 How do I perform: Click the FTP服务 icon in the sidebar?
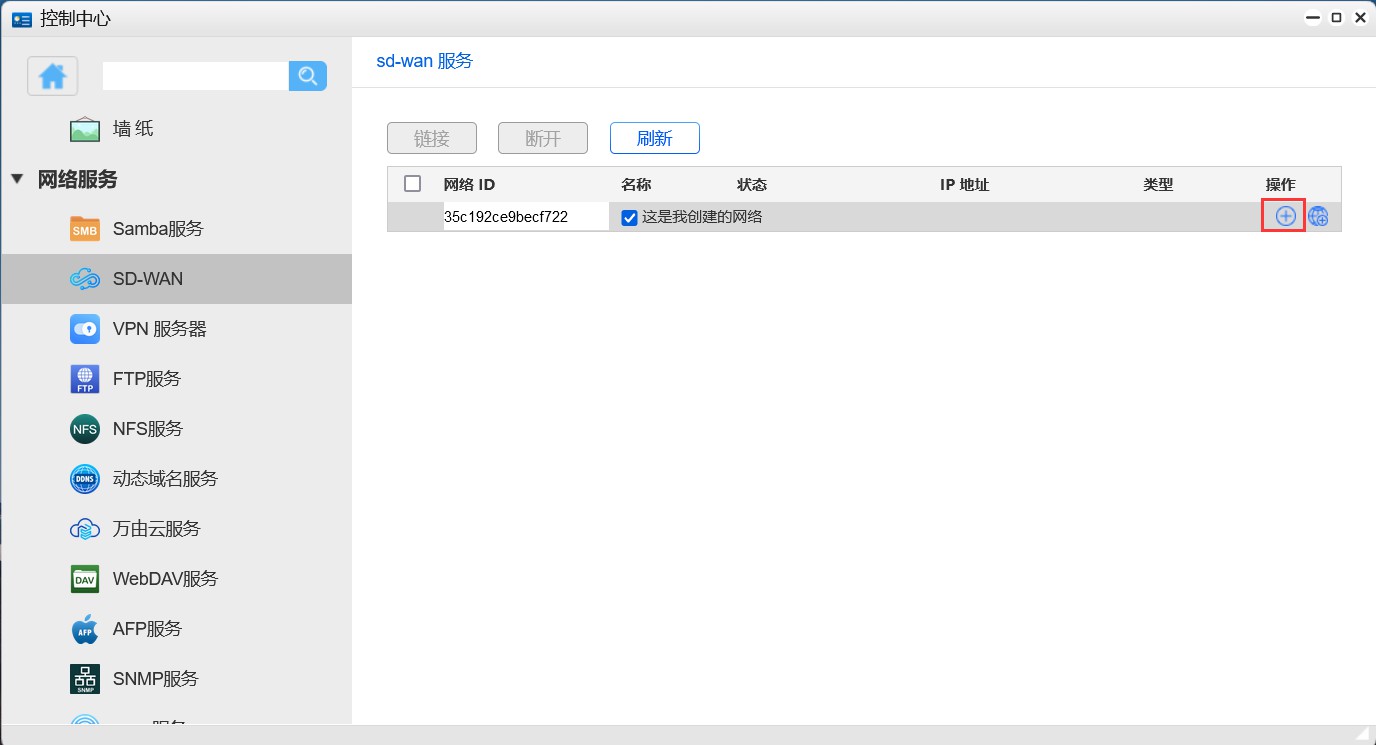pos(84,378)
